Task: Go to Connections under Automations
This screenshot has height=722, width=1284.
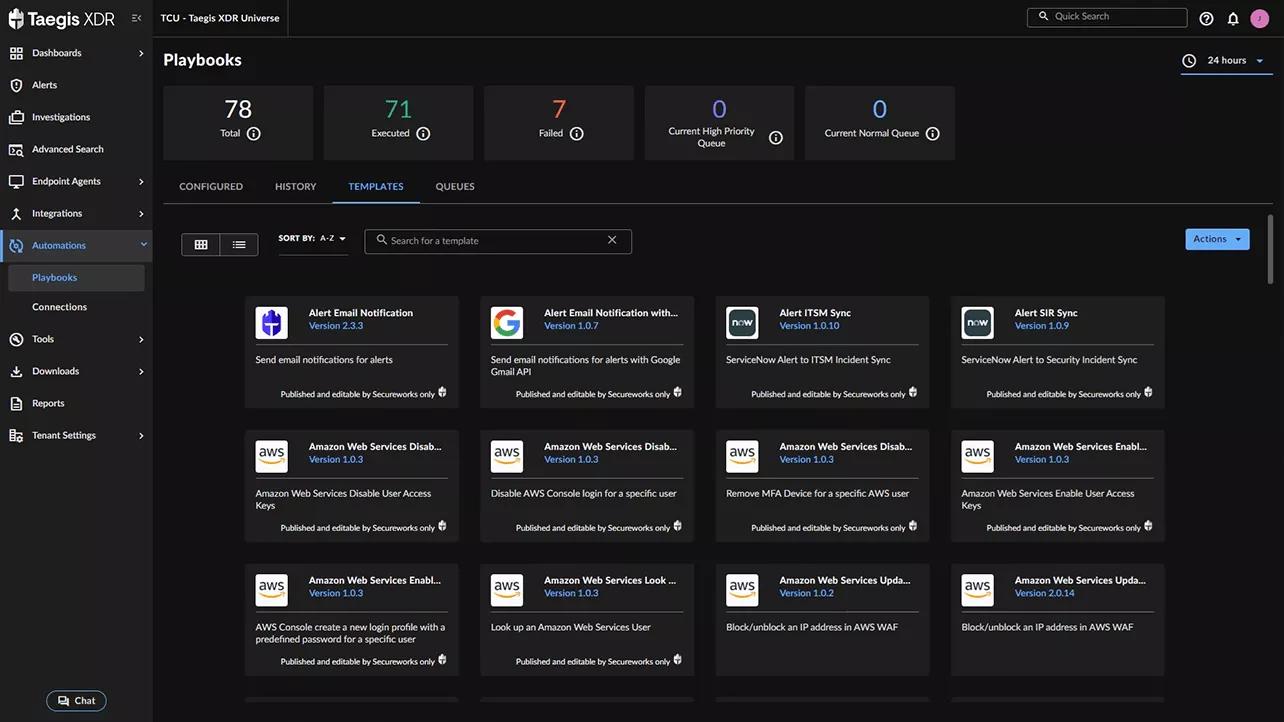Action: pos(59,307)
